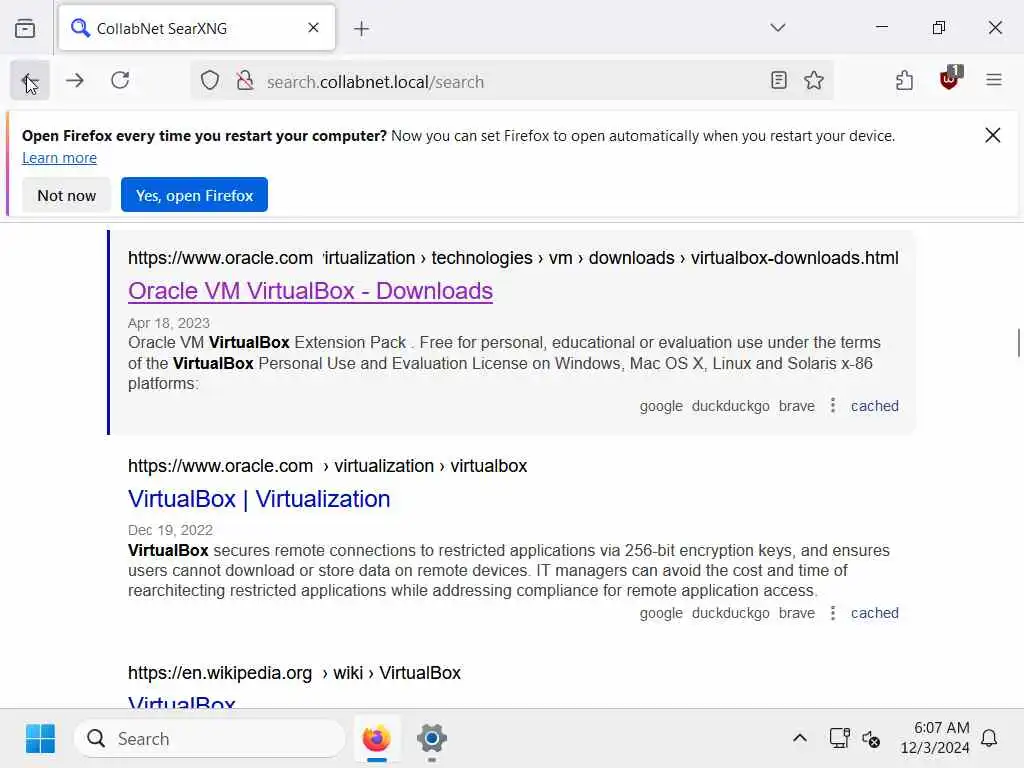Click the insecure connection padlock icon
Image resolution: width=1024 pixels, height=768 pixels.
(245, 80)
